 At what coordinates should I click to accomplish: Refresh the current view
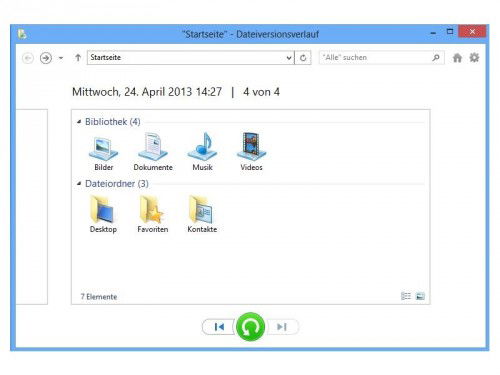303,58
